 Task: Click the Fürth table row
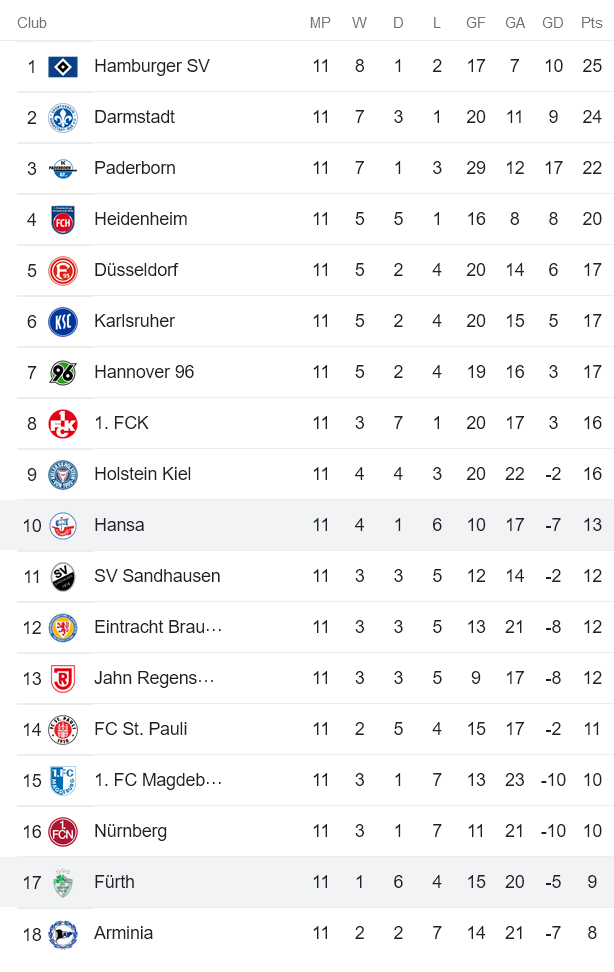[115, 882]
